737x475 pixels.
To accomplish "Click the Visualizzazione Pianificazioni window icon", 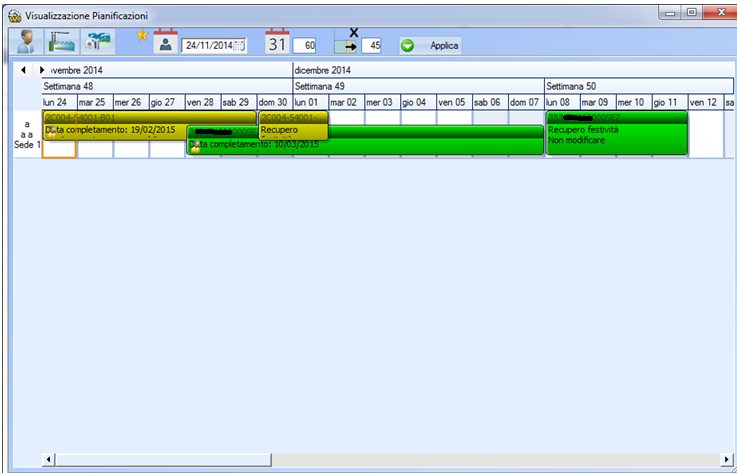I will click(x=15, y=16).
